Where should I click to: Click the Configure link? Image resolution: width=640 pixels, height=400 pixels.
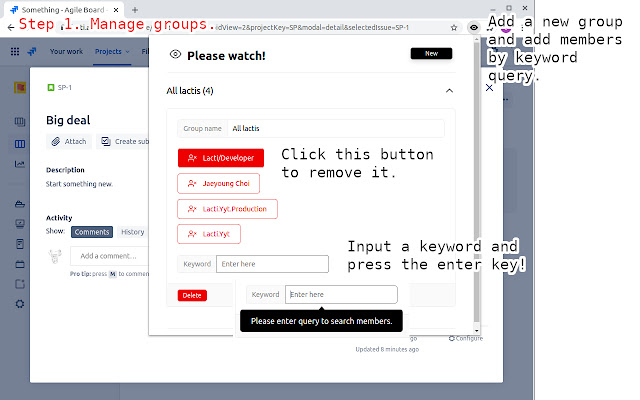[466, 338]
